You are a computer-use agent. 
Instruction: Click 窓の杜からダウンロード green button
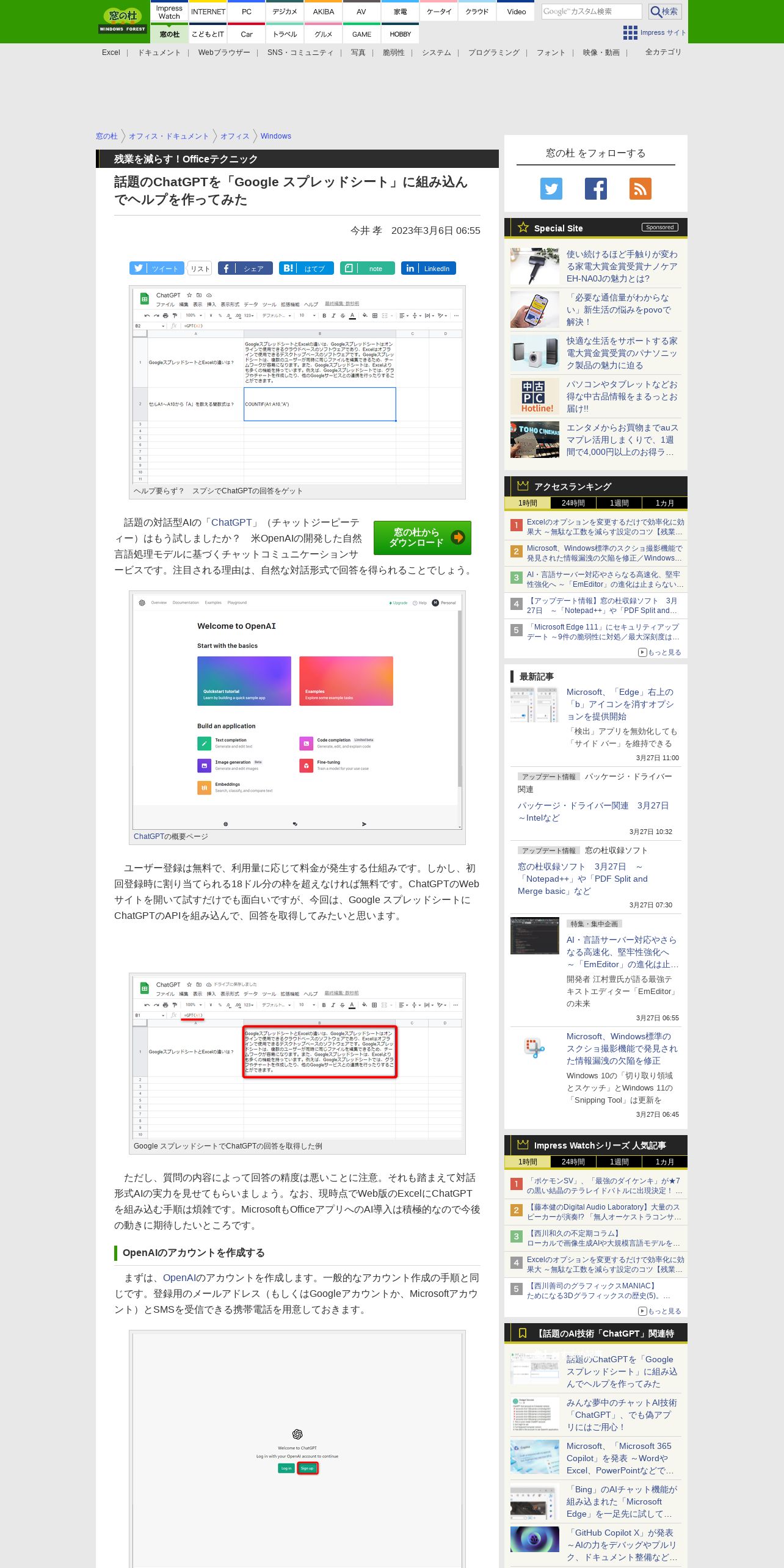pyautogui.click(x=423, y=537)
